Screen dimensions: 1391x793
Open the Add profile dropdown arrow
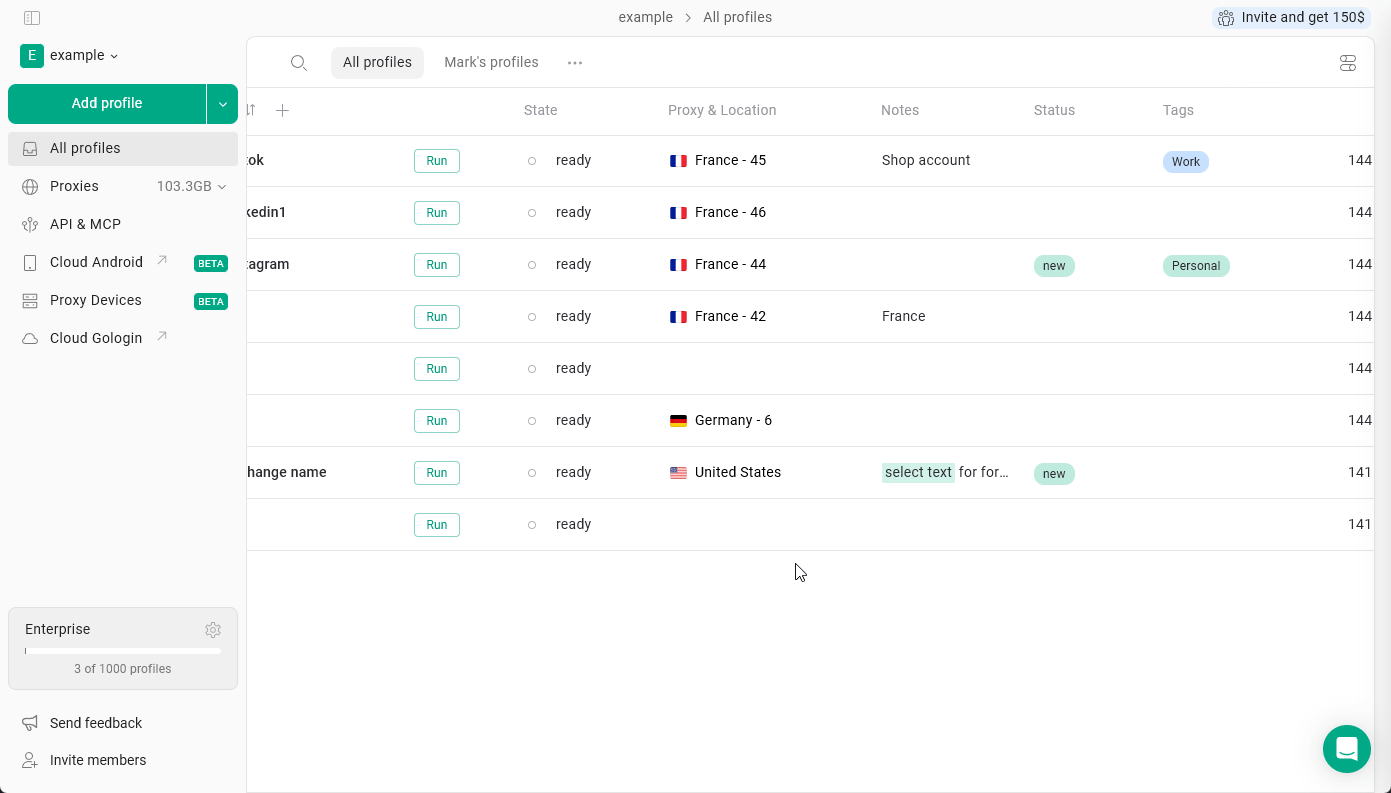pos(222,103)
